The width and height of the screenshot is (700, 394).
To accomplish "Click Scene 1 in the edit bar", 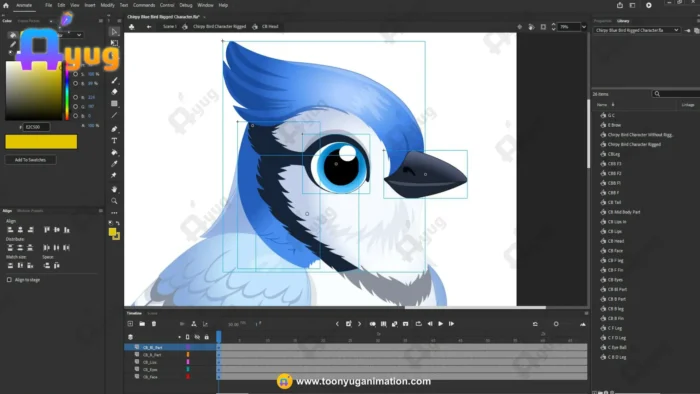I will 170,27.
